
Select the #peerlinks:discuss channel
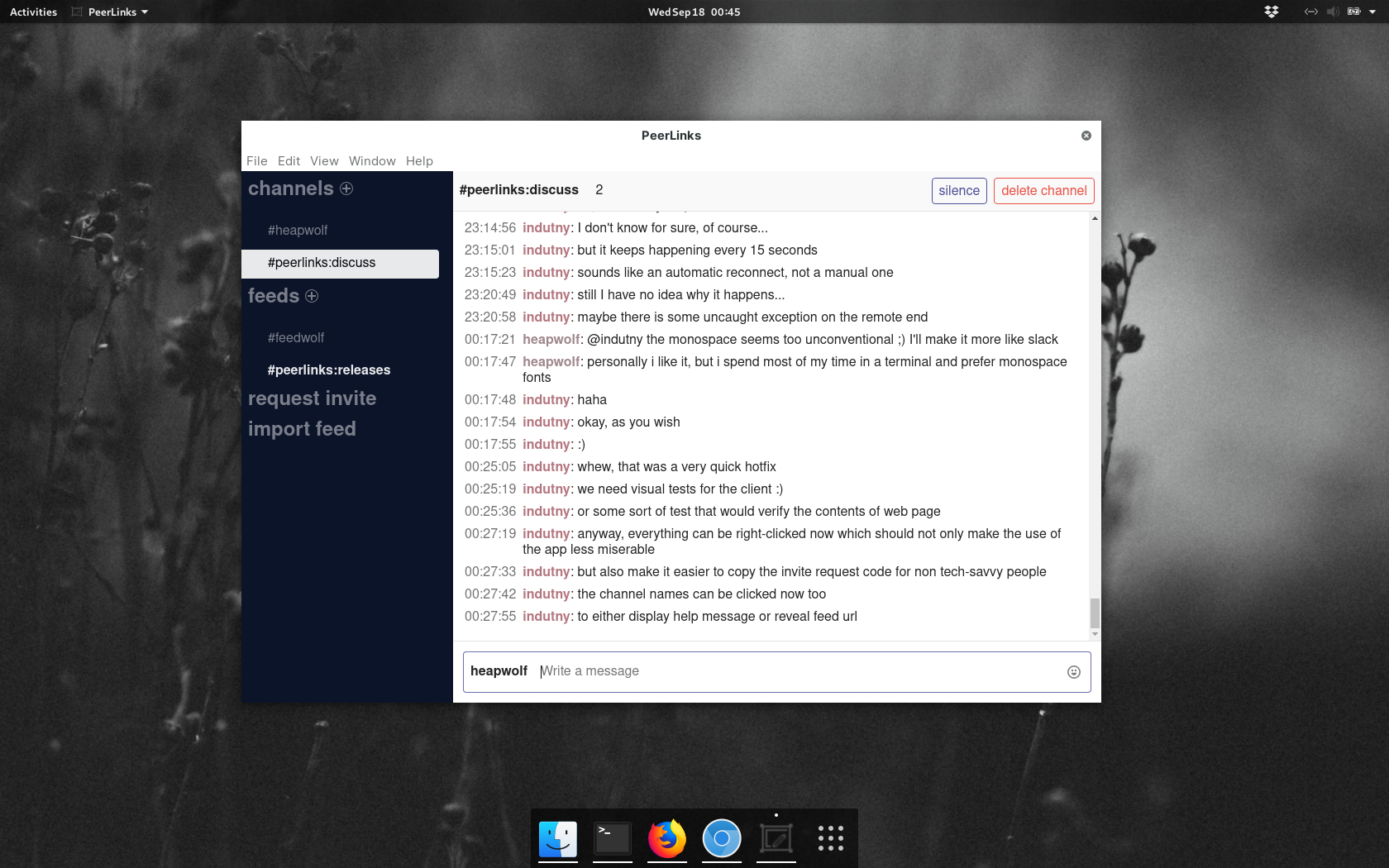coord(340,264)
